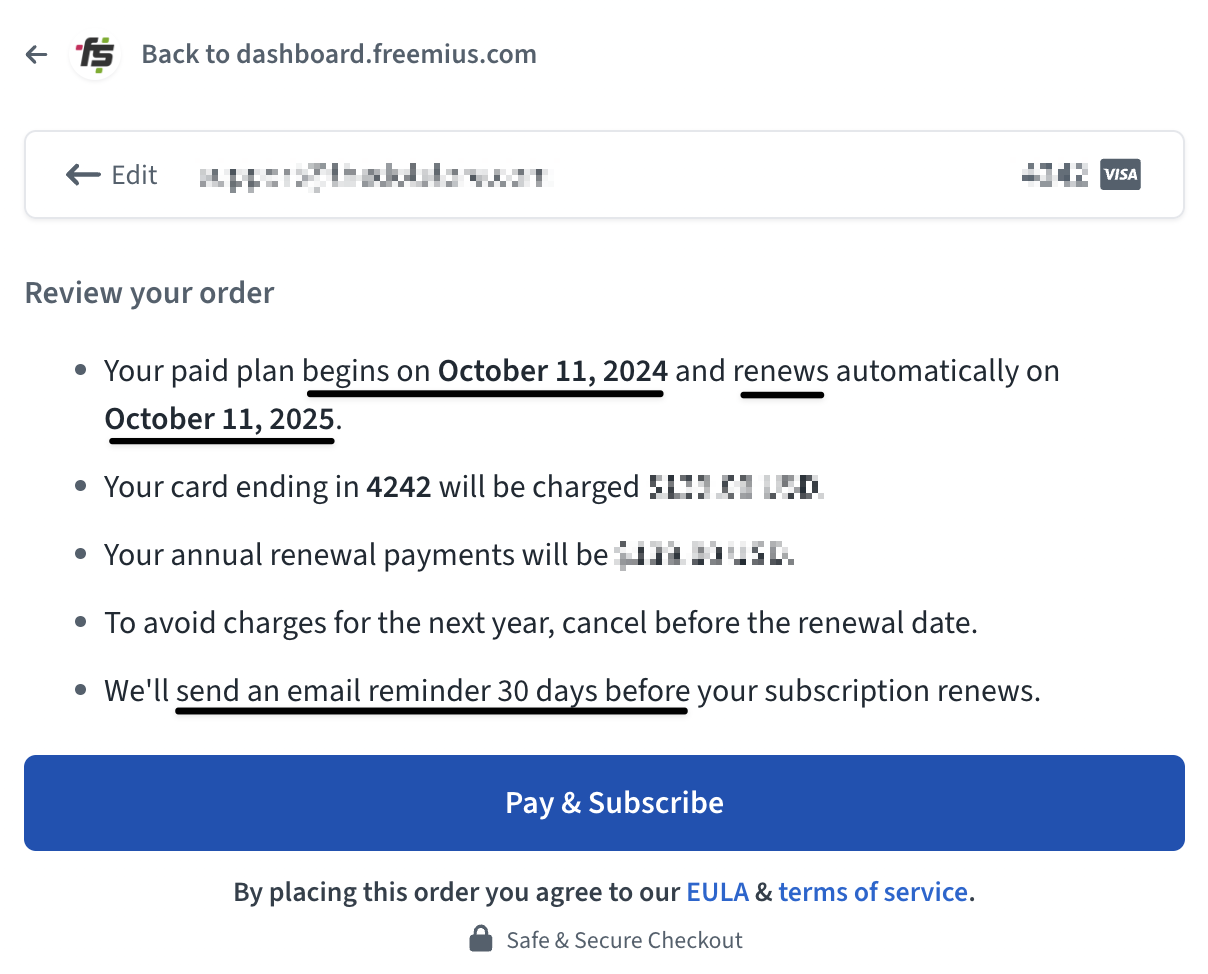The width and height of the screenshot is (1208, 974).
Task: Click the Edit left arrow icon
Action: coord(83,175)
